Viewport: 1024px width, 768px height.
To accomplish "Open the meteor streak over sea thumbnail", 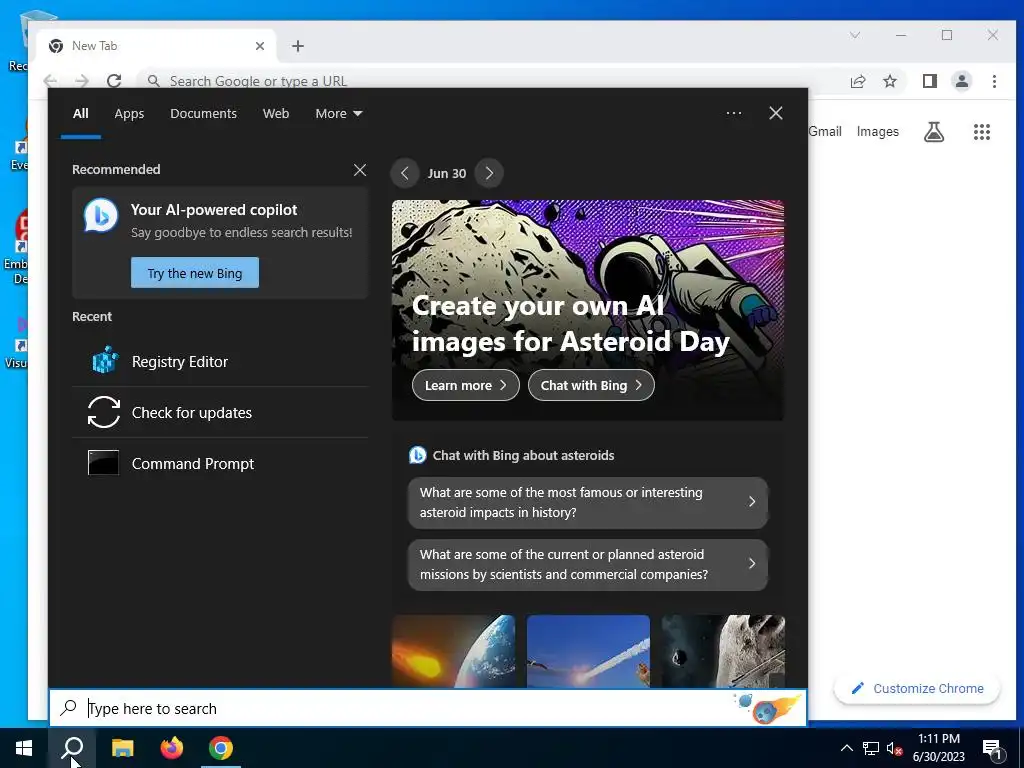I will [588, 651].
